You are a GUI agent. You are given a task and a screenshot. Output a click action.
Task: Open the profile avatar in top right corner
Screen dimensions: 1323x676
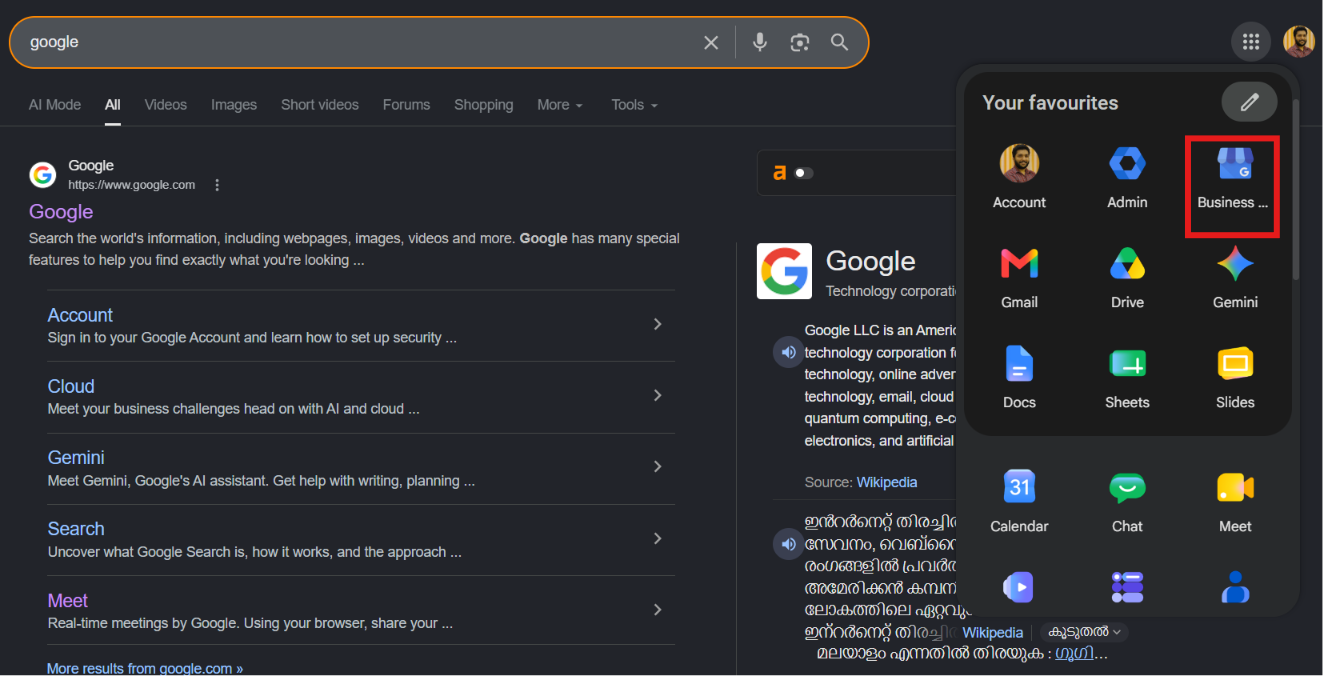point(1299,42)
